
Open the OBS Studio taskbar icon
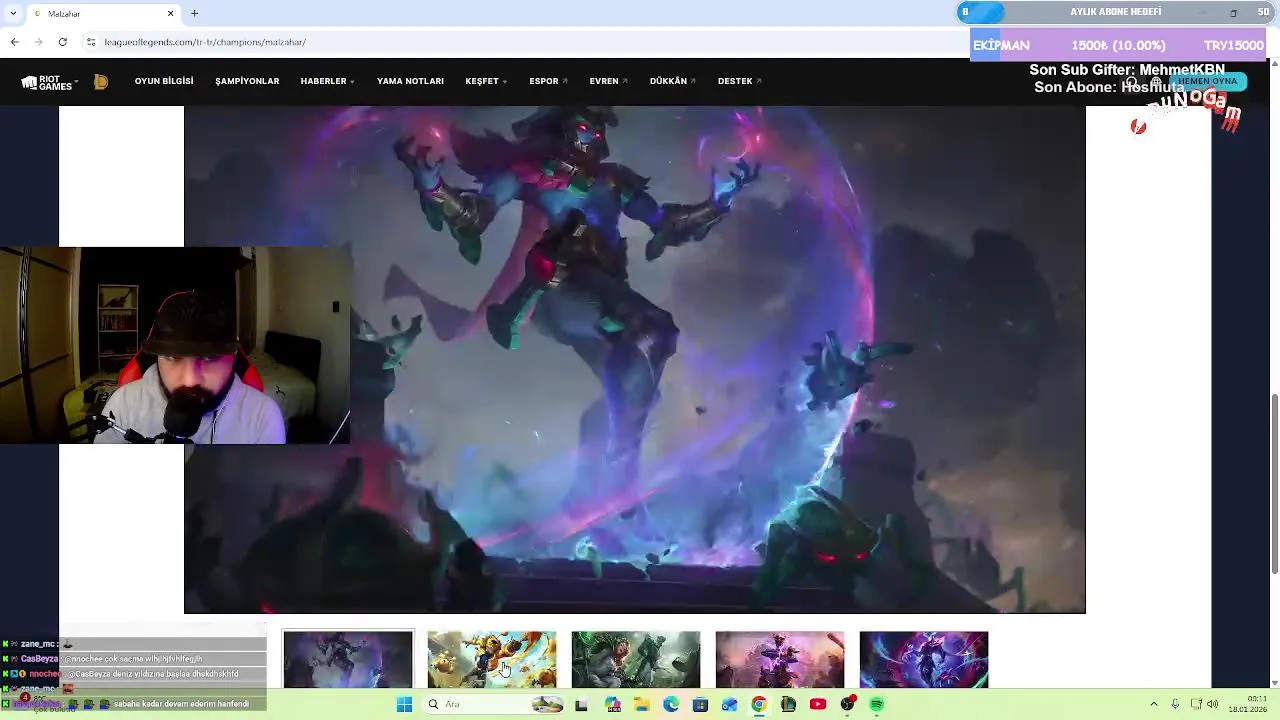(x=848, y=704)
